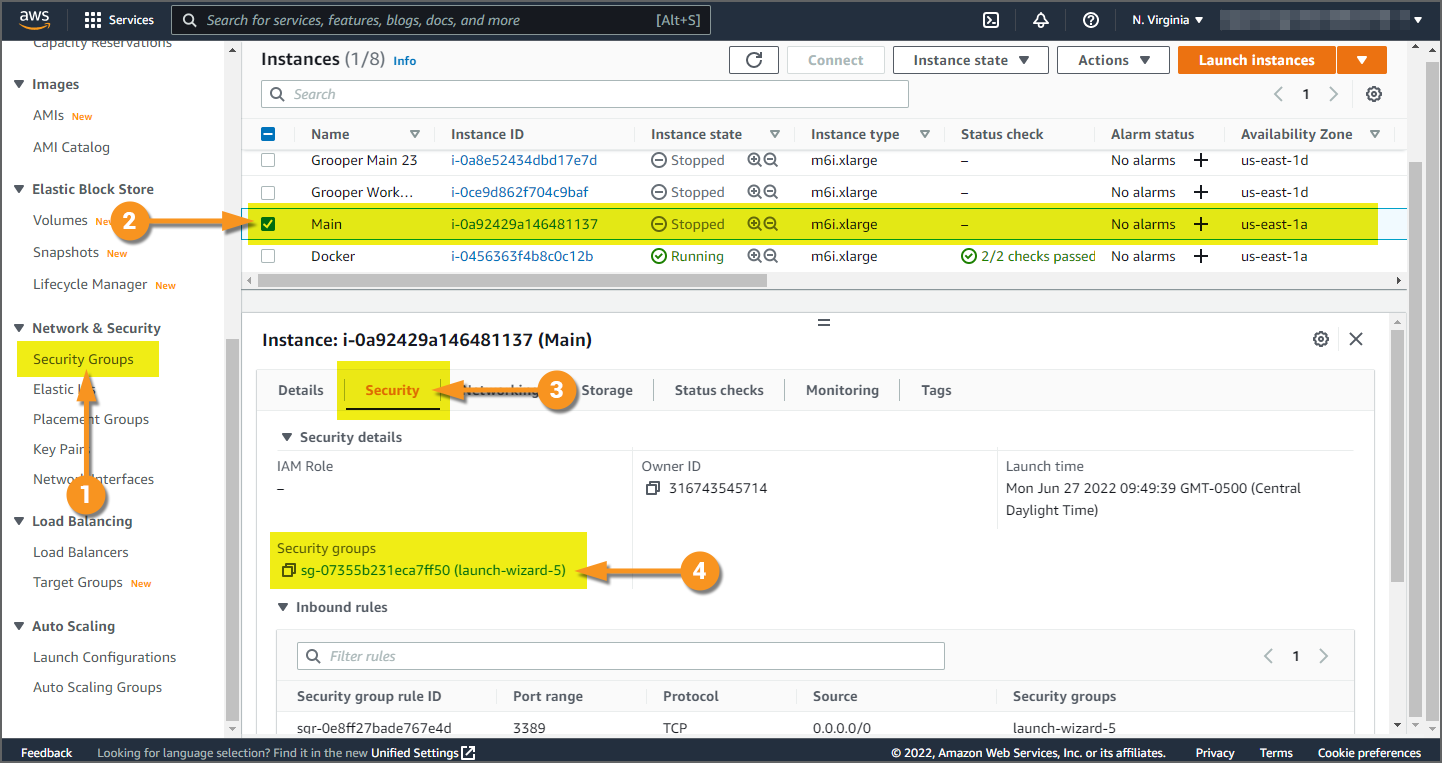Collapse the Network & Security section
Viewport: 1442px width, 763px height.
tap(19, 328)
